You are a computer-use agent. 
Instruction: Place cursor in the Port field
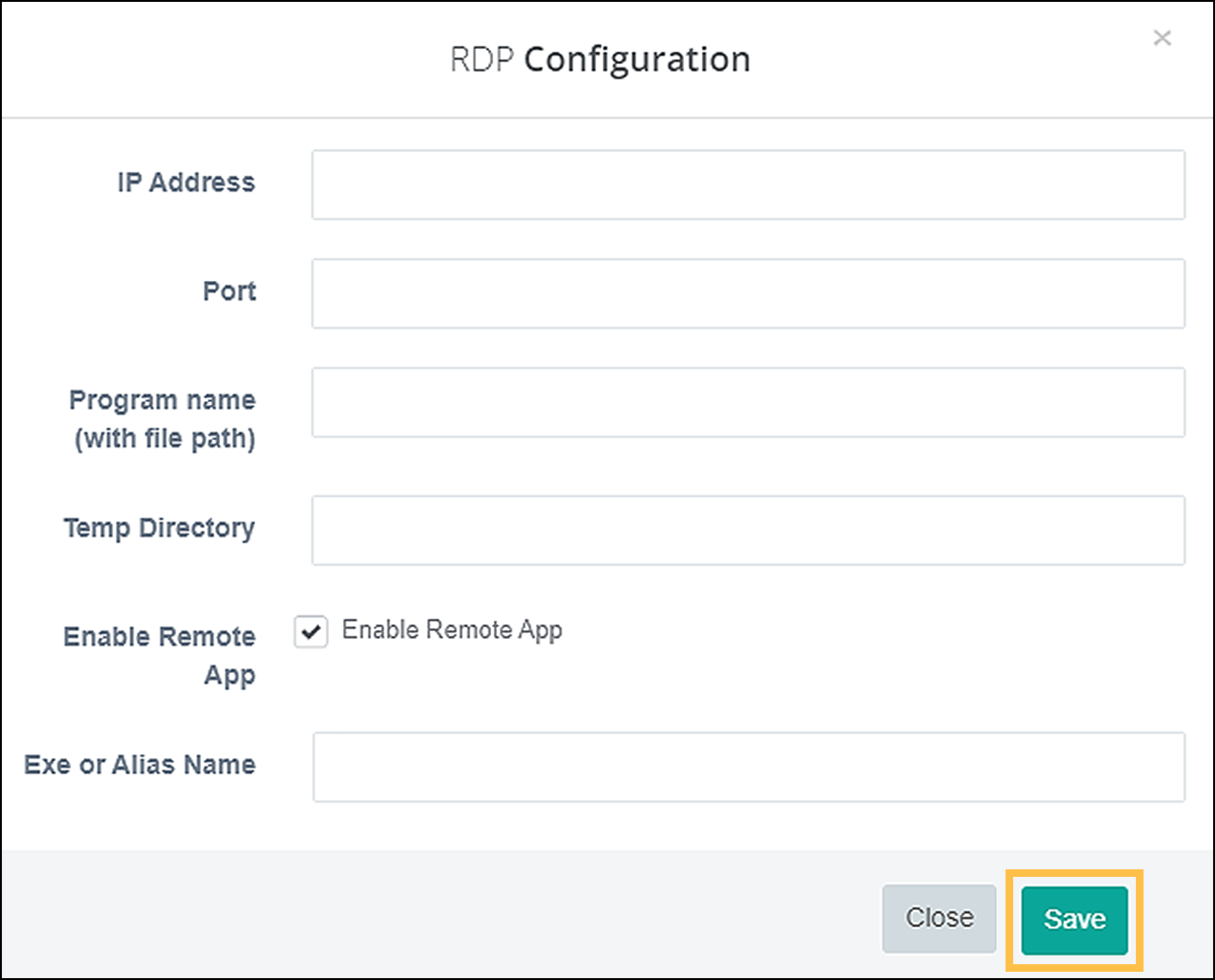(x=747, y=293)
